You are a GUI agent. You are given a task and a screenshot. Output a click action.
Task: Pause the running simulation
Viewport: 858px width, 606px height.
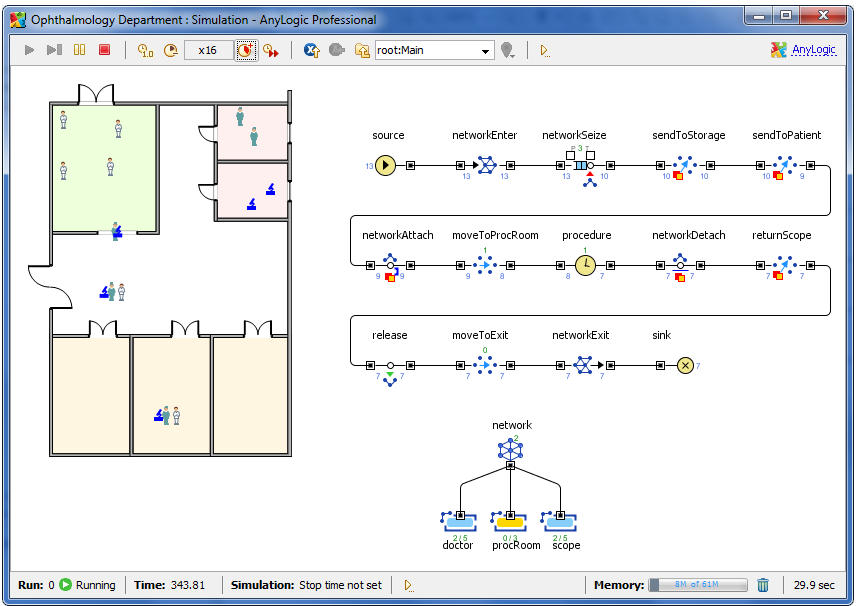79,50
